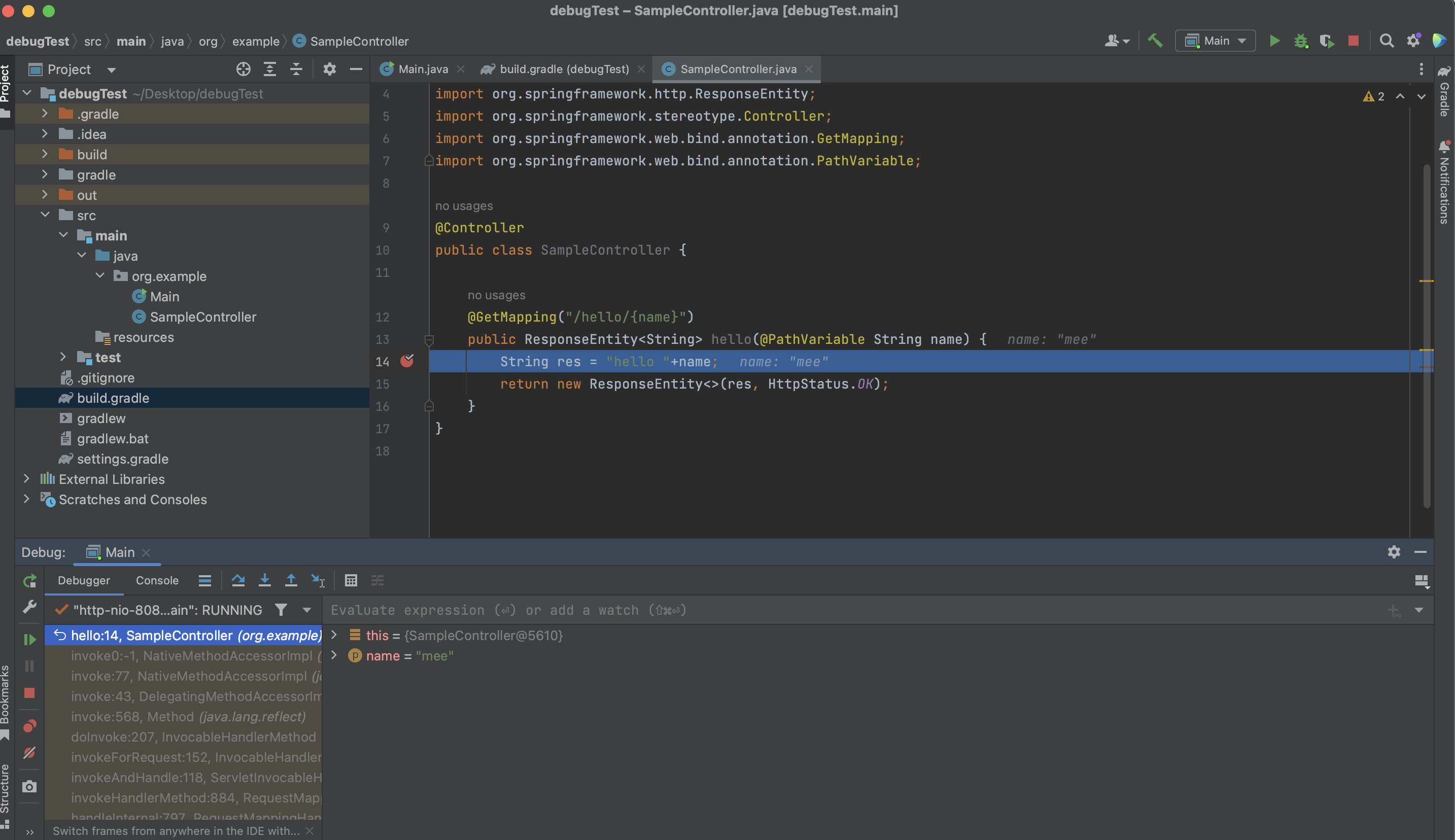The image size is (1455, 840).
Task: Open the Main run configuration dropdown
Action: point(1216,41)
